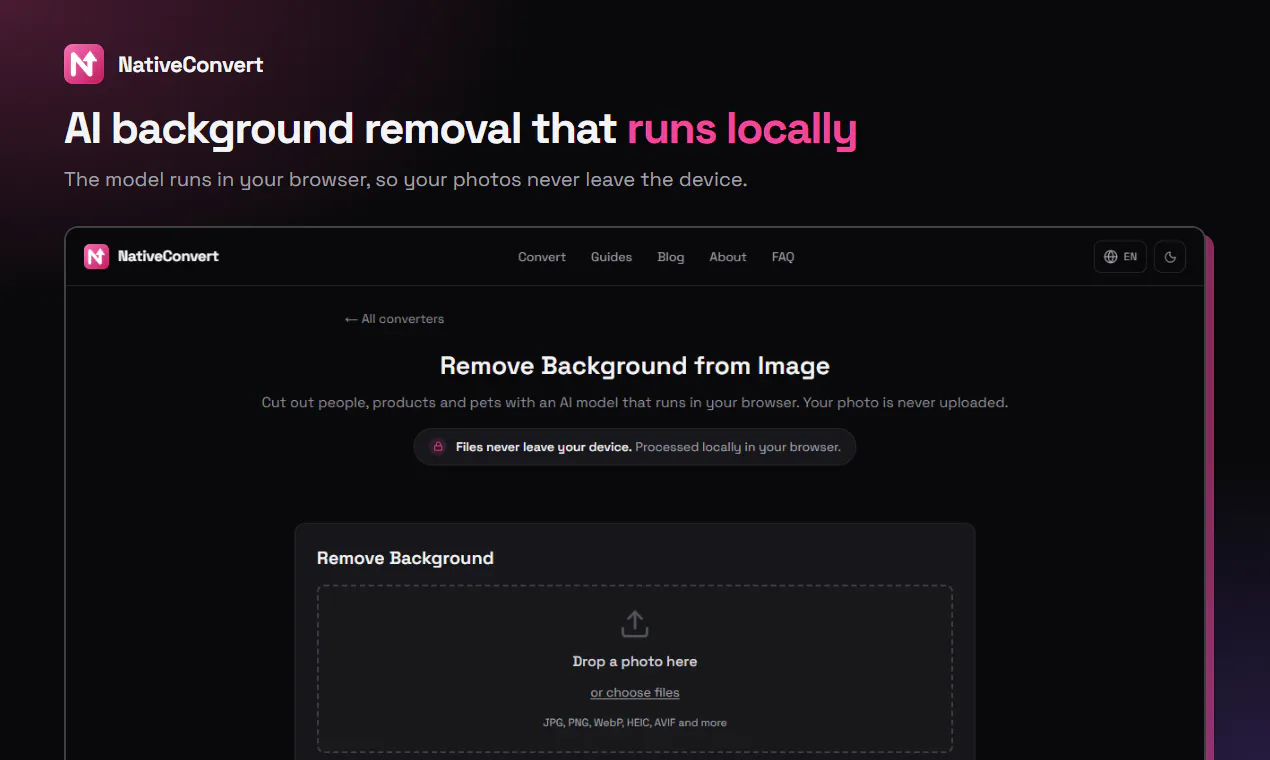
Task: Click the 'or choose files' link
Action: coord(635,692)
